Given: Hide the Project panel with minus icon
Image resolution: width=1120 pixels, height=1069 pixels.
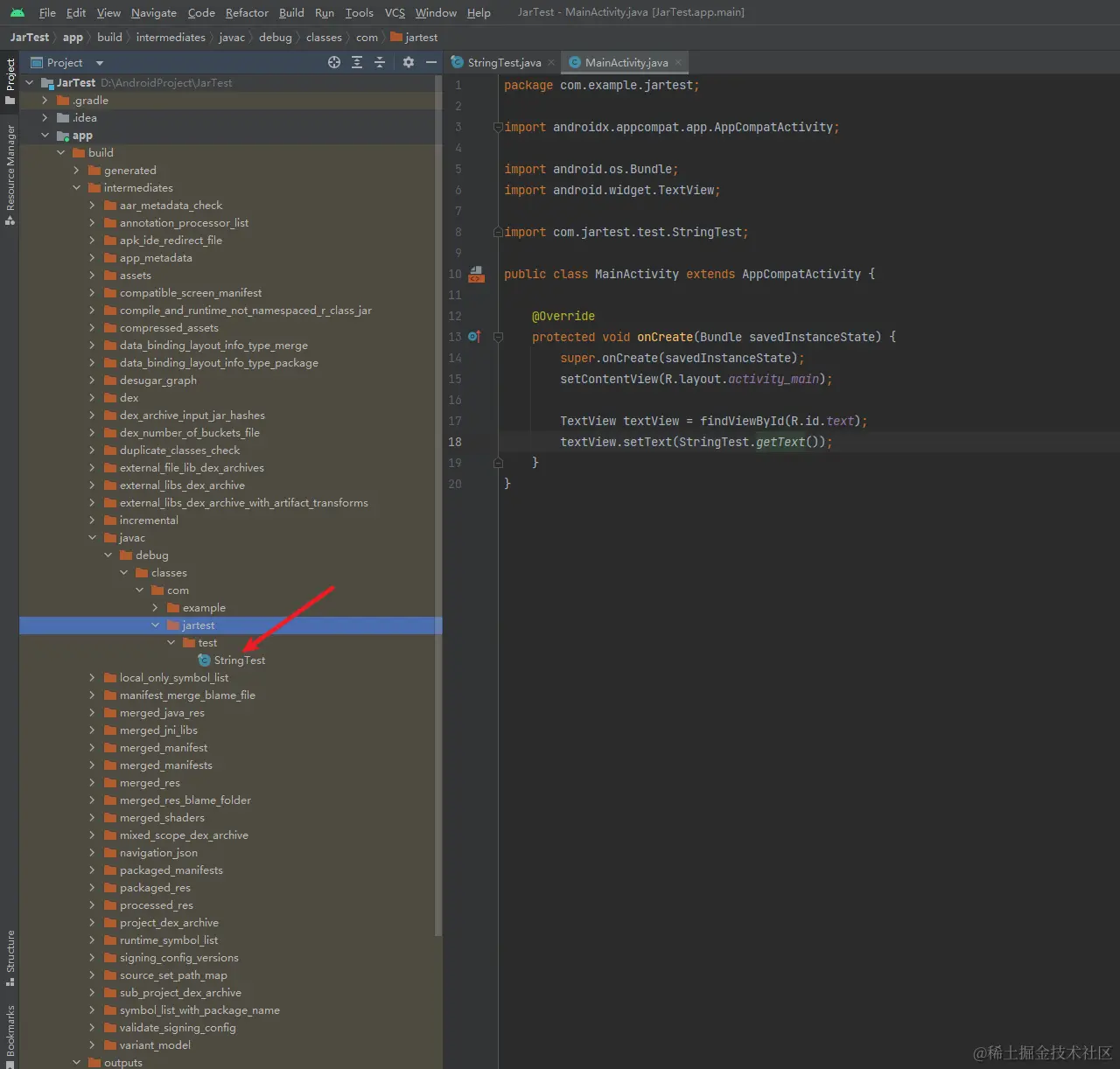Looking at the screenshot, I should pos(430,62).
